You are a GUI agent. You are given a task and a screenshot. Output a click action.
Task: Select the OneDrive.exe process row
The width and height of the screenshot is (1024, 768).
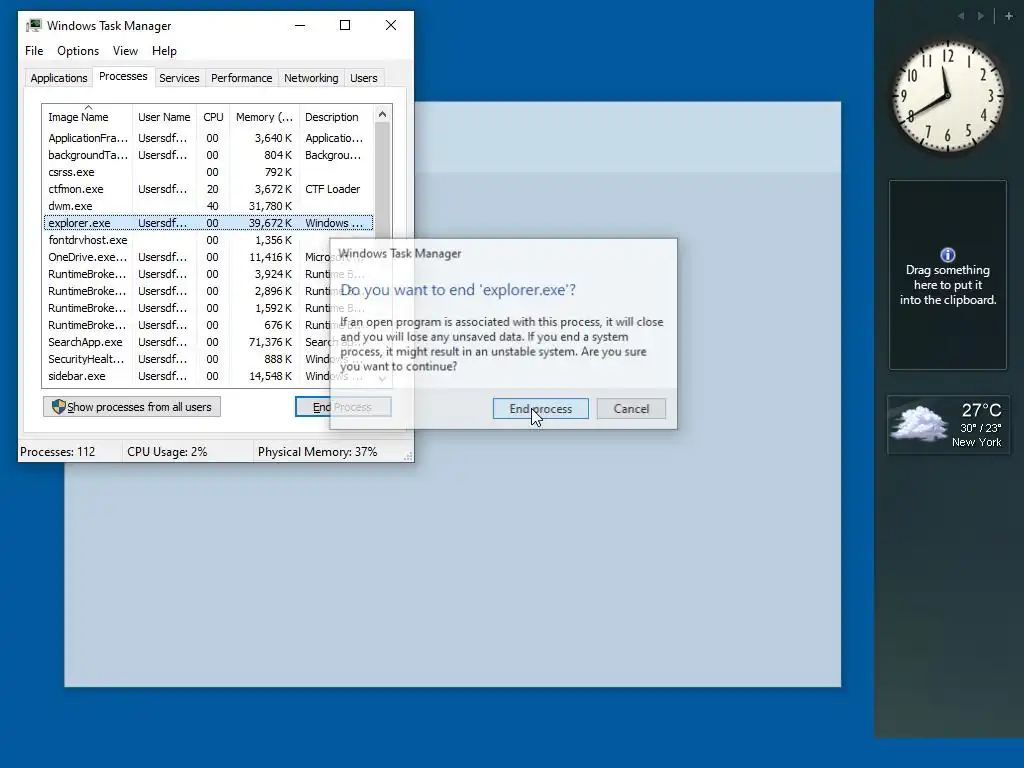(208, 257)
